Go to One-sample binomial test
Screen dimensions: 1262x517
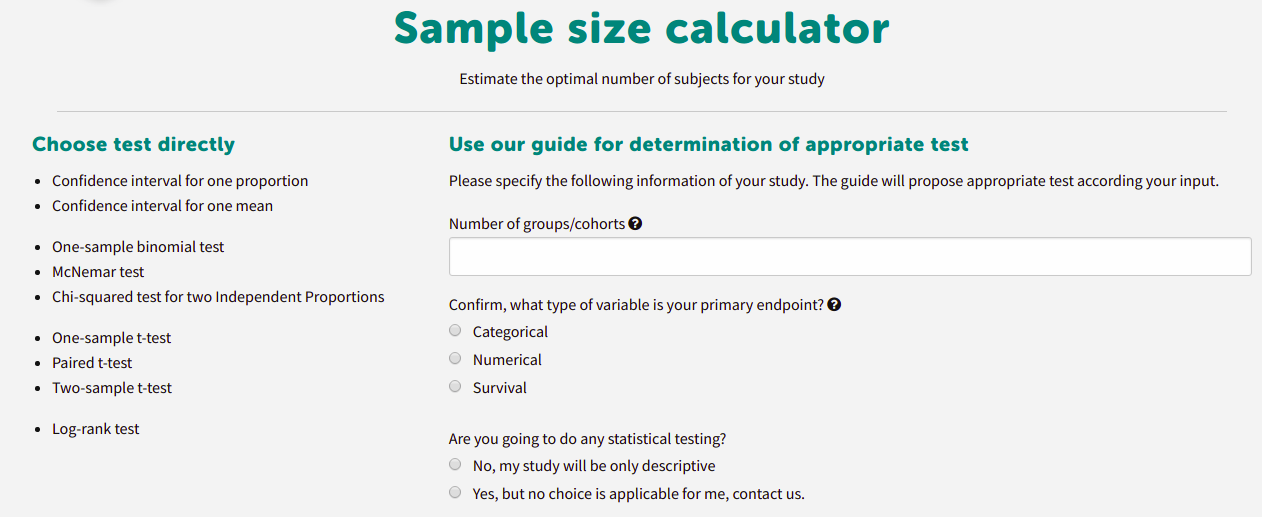click(x=138, y=247)
